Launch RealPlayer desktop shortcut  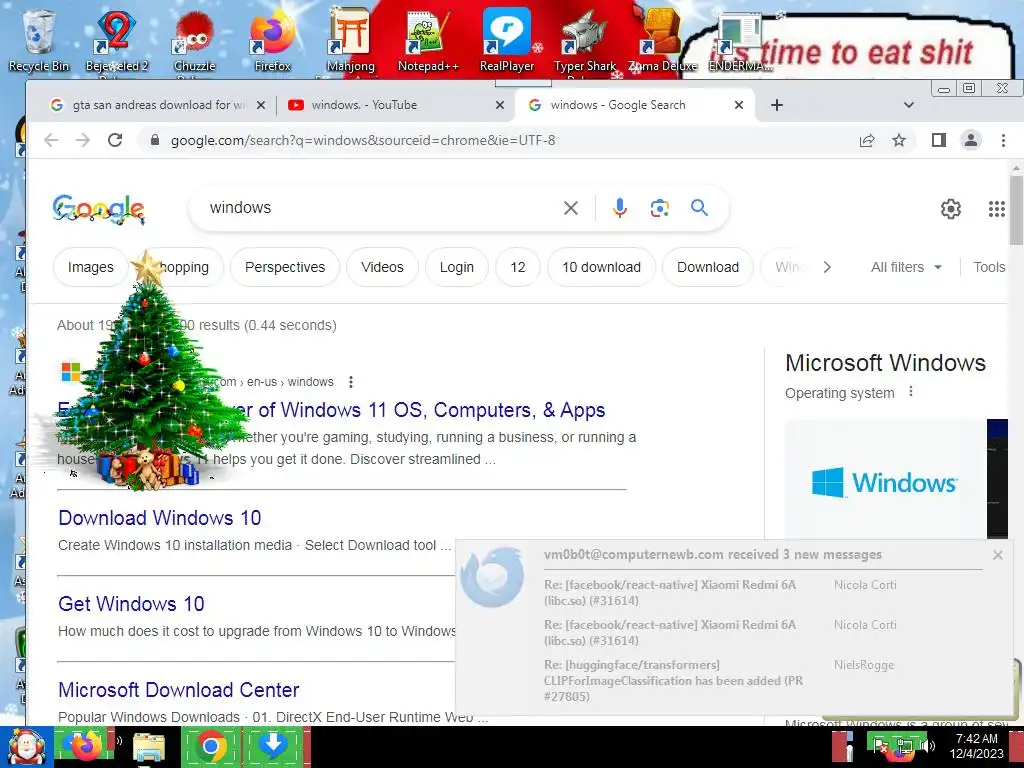507,40
